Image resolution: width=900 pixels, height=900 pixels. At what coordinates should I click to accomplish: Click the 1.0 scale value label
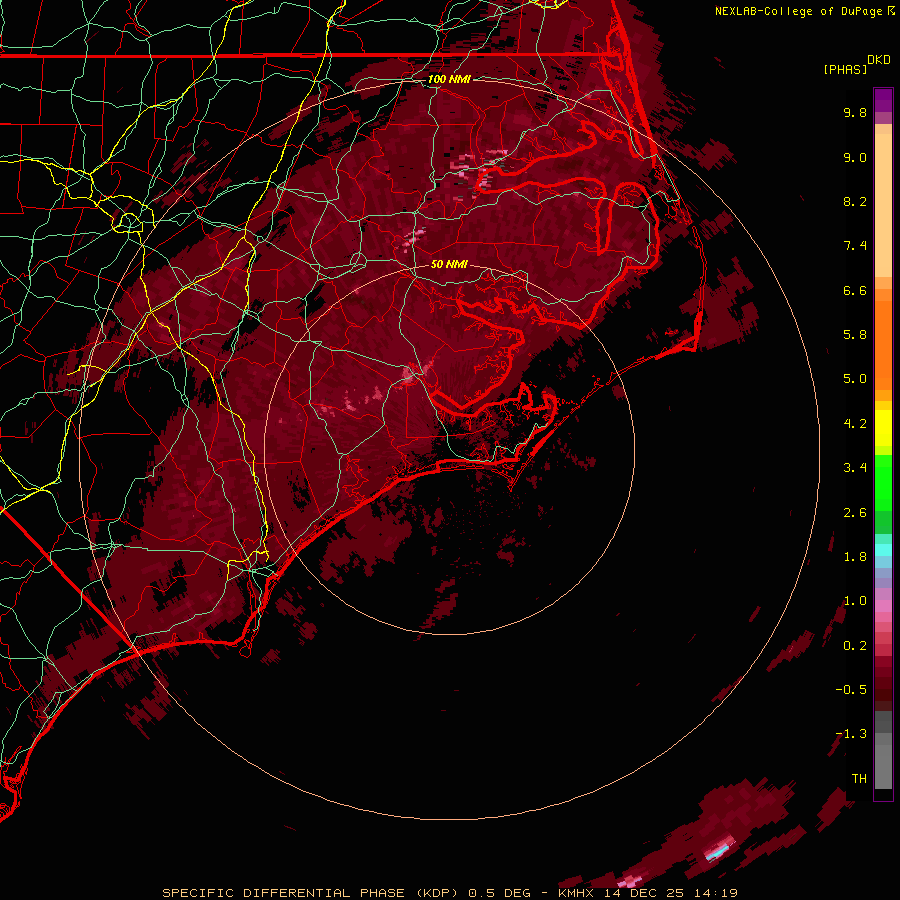point(855,601)
